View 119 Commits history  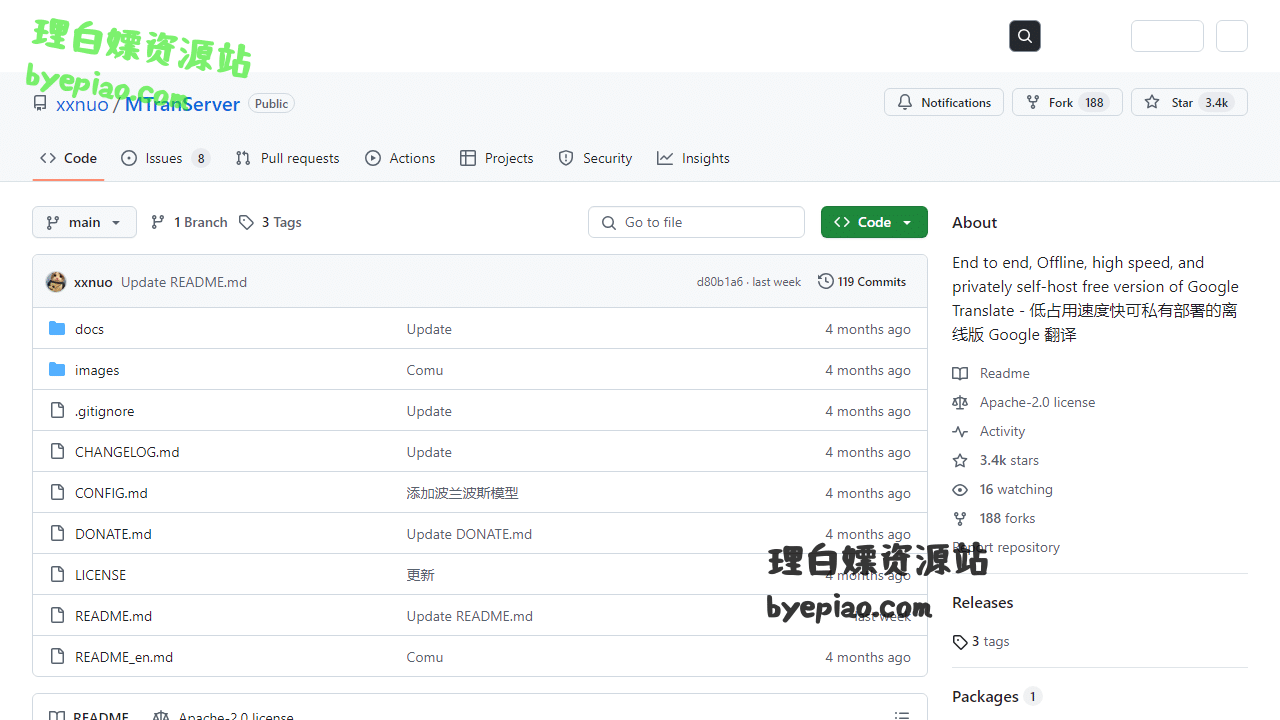862,282
